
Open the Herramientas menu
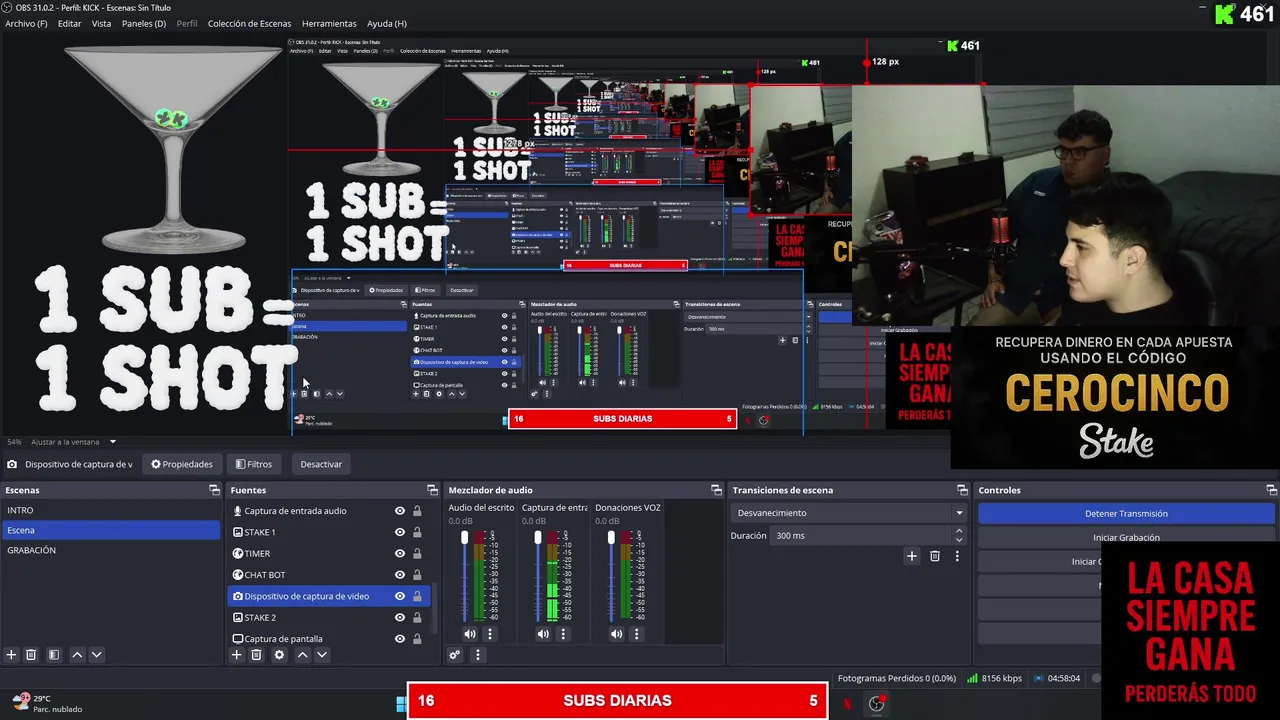point(329,23)
